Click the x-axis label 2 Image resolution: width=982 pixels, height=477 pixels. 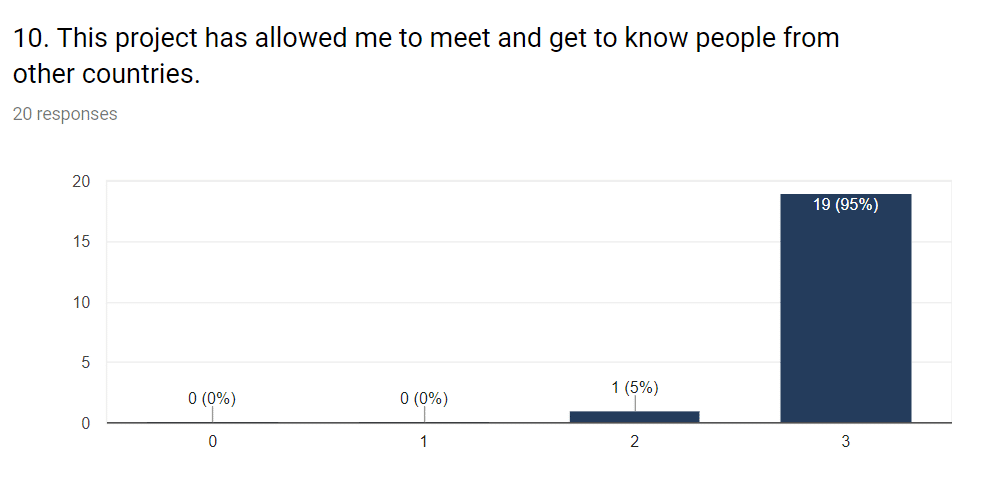click(634, 442)
